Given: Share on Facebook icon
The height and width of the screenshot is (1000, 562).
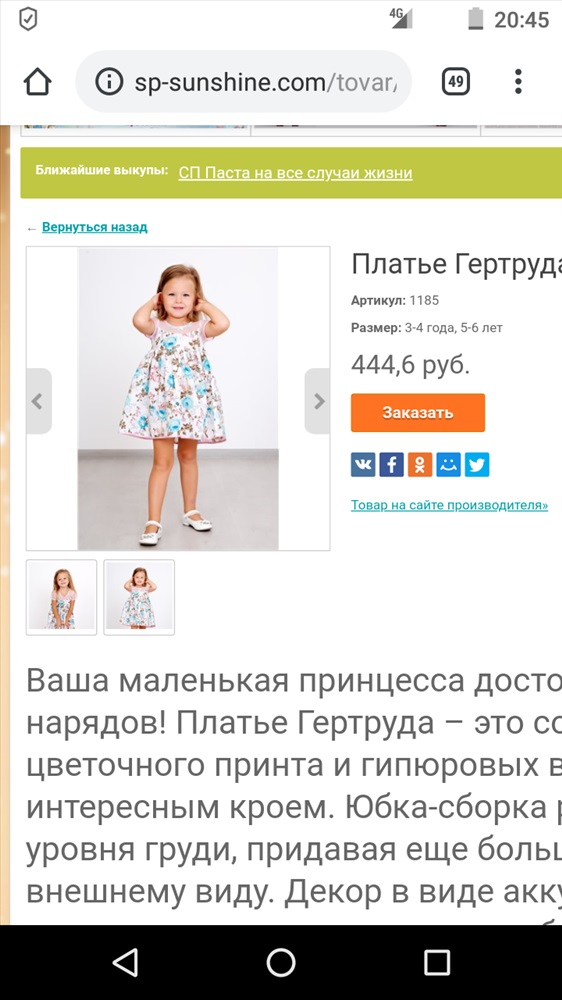Looking at the screenshot, I should (x=392, y=464).
